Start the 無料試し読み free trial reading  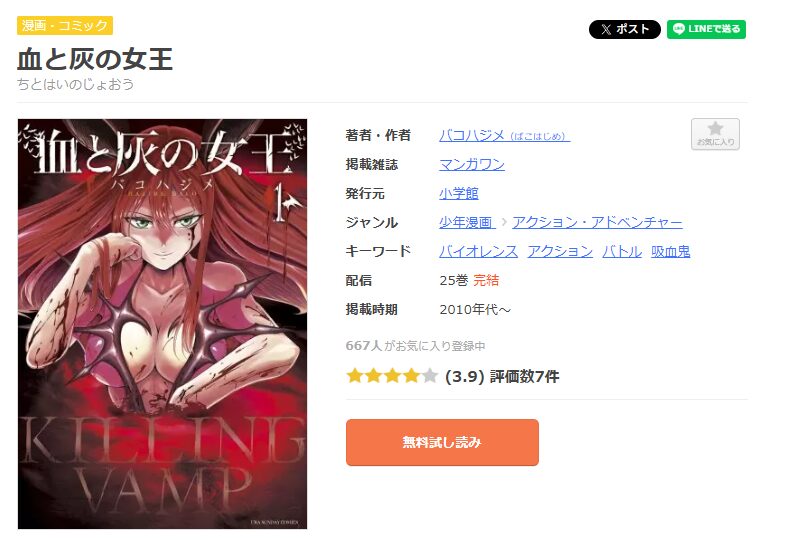(x=442, y=442)
